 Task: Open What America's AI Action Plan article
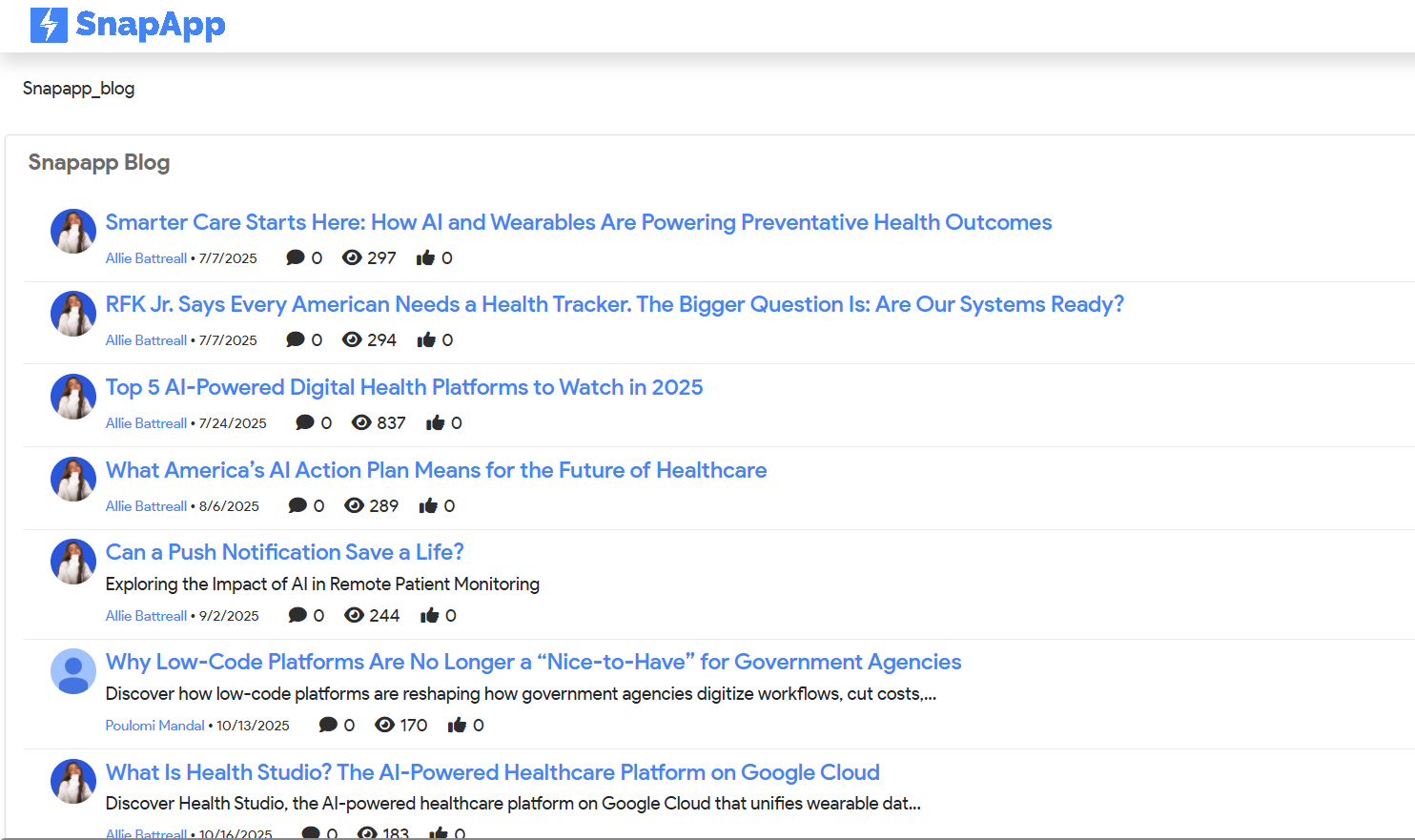coord(437,470)
